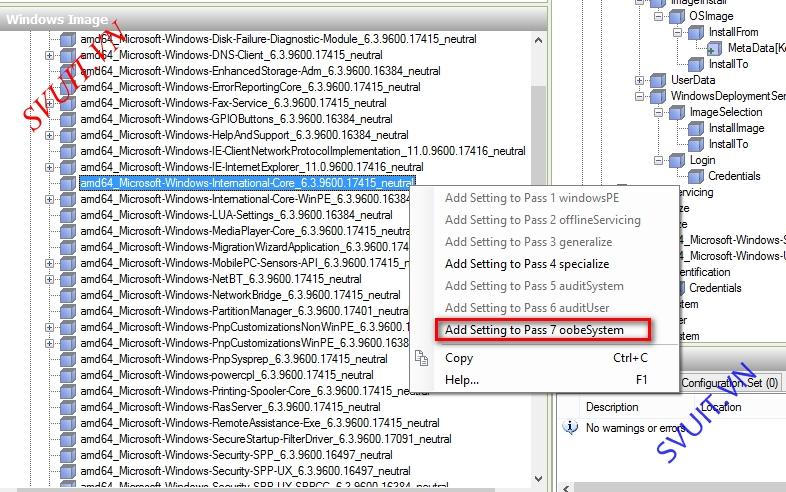Switch to the Configuration Set (0) tab
786x492 pixels.
click(x=729, y=383)
